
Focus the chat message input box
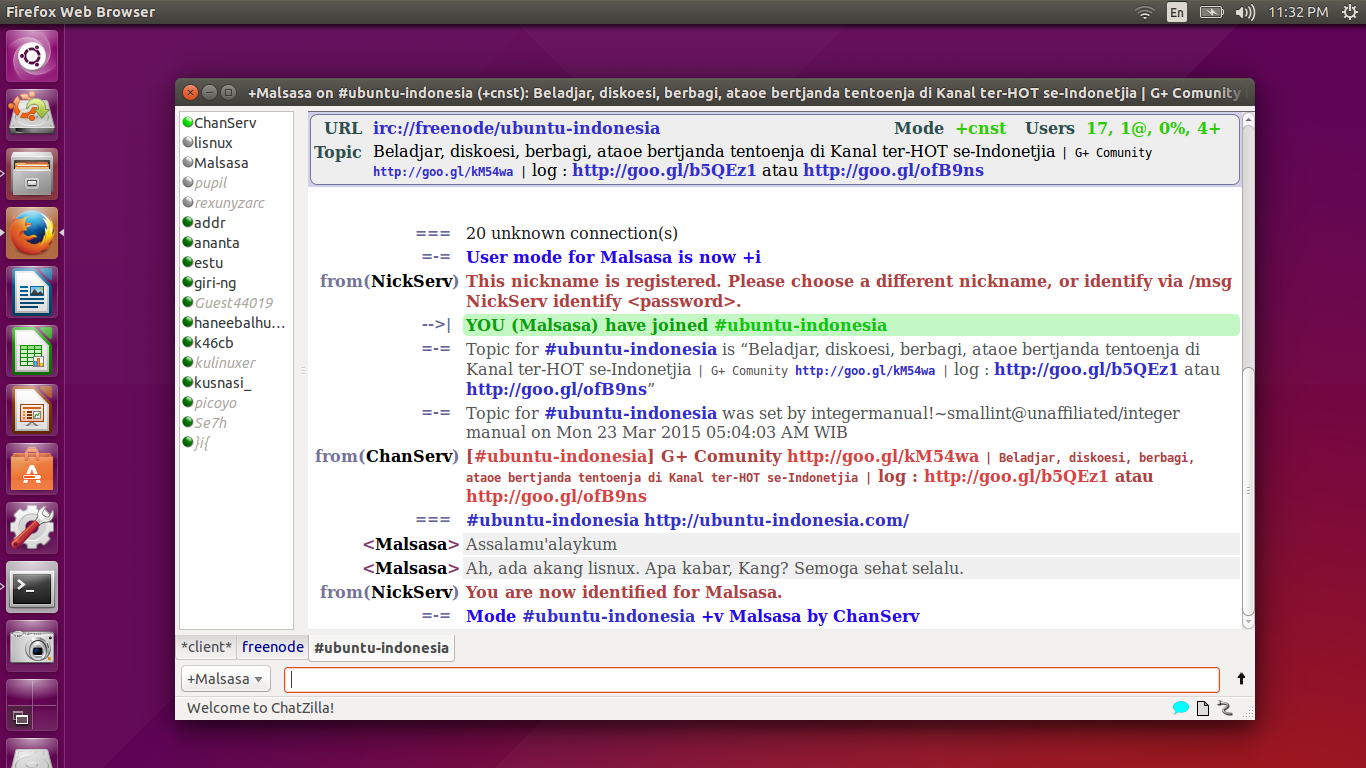[x=752, y=680]
